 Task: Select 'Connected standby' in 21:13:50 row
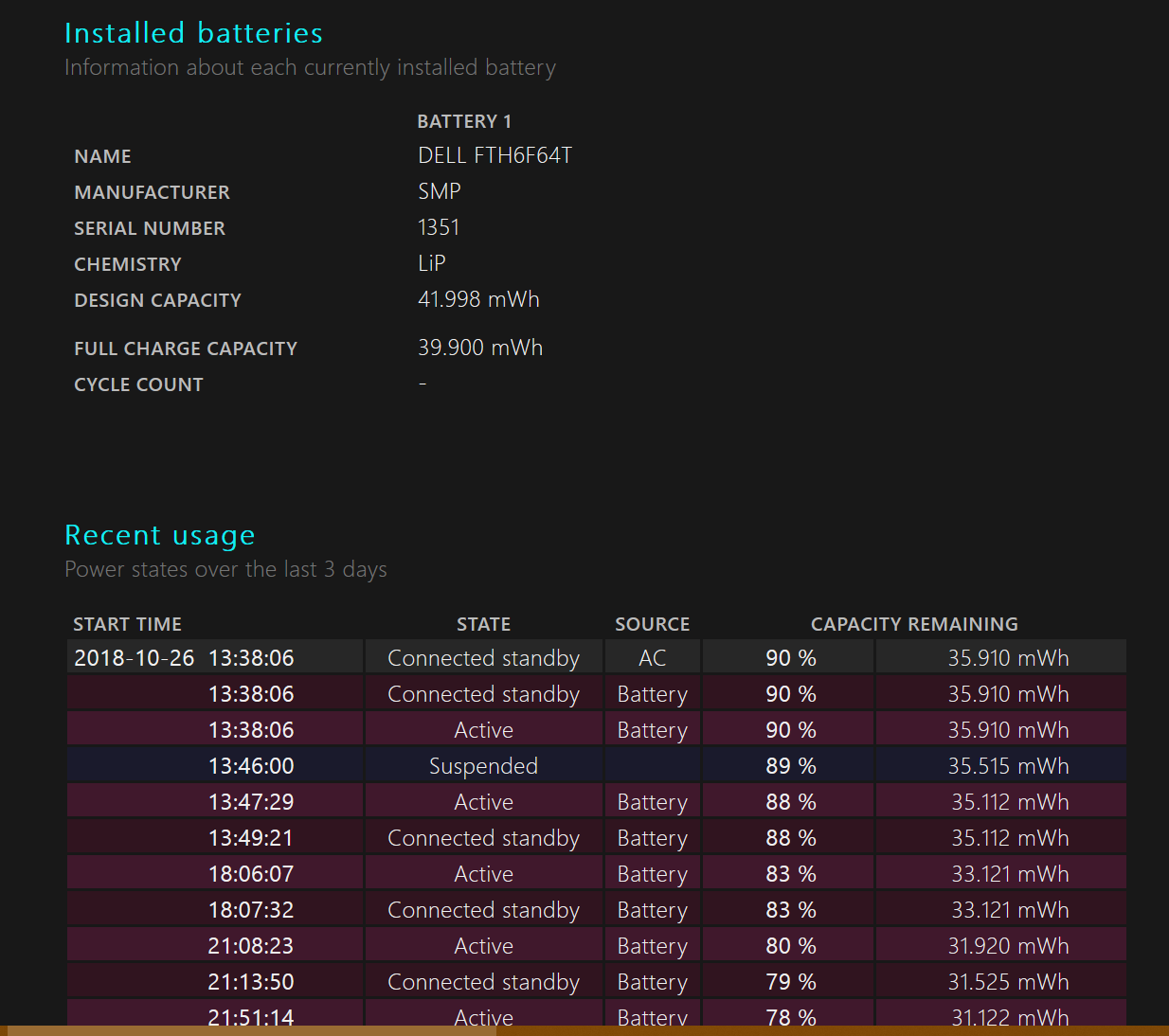(x=483, y=982)
